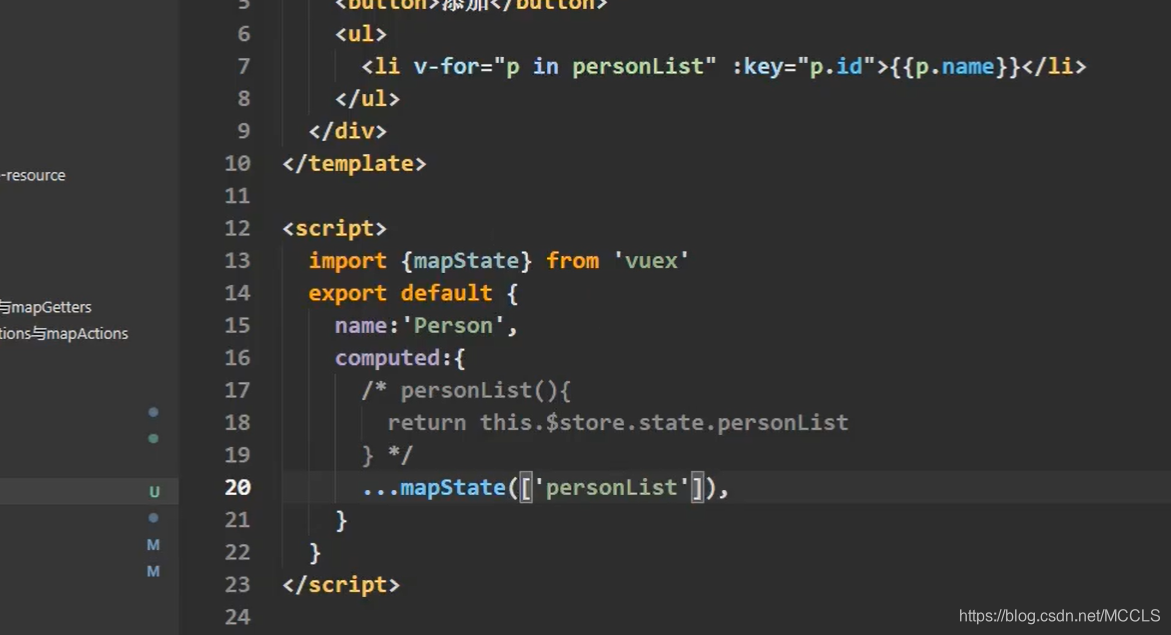Image resolution: width=1171 pixels, height=635 pixels.
Task: Click the computed property key
Action: [x=388, y=358]
